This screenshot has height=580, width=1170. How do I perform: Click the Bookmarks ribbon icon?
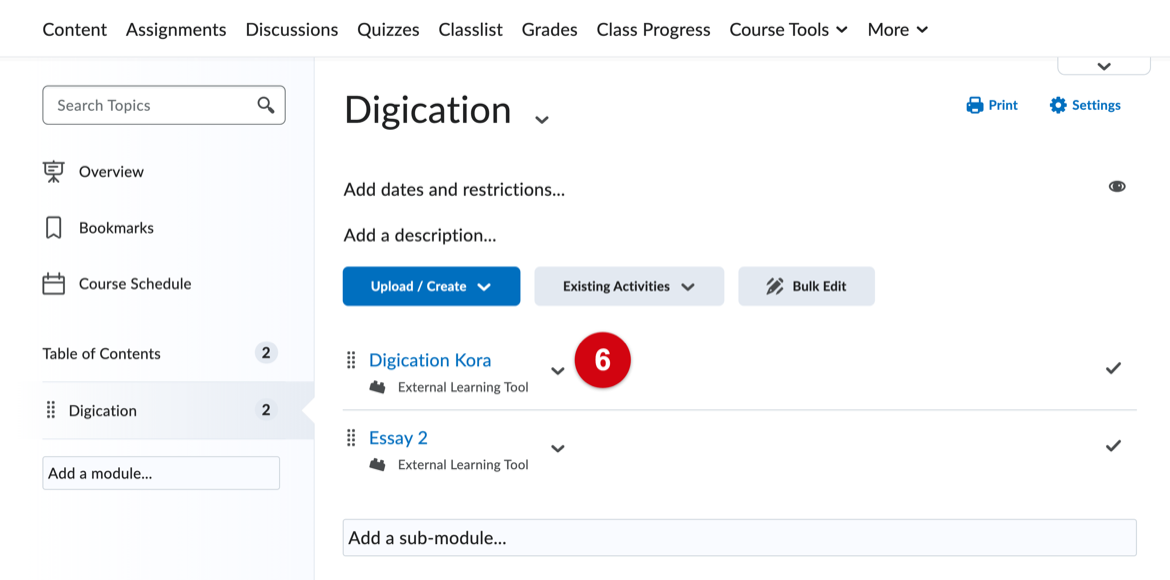(53, 228)
